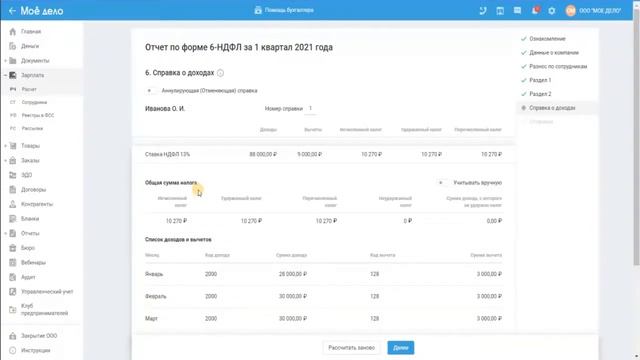The height and width of the screenshot is (360, 640).
Task: Click the info icon beside Справка о доходах
Action: coord(220,73)
